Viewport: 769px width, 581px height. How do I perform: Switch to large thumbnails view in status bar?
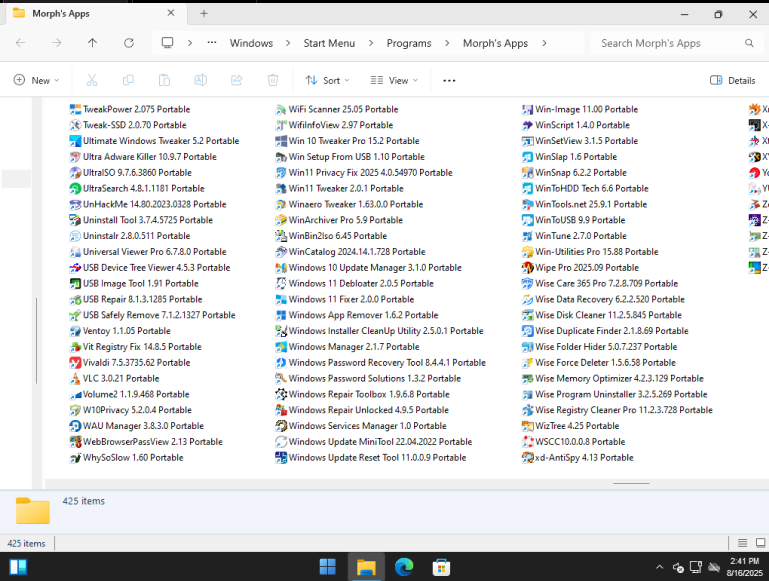pyautogui.click(x=760, y=543)
